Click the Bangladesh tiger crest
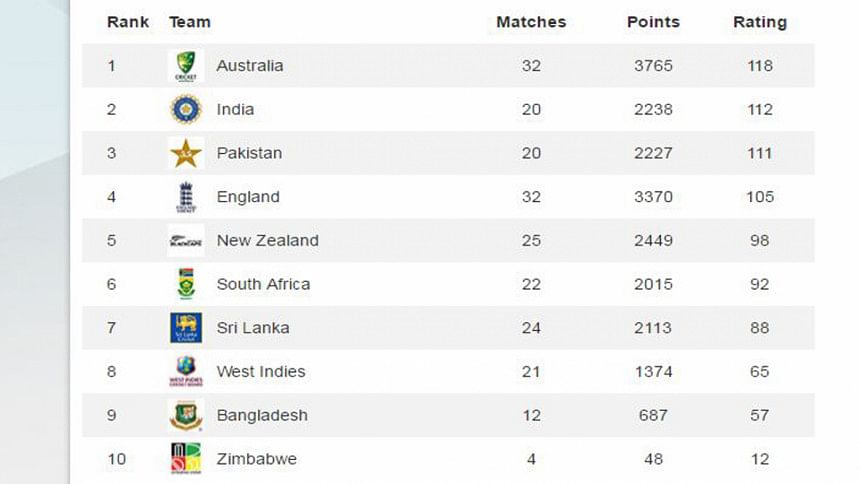This screenshot has width=860, height=484. point(186,415)
